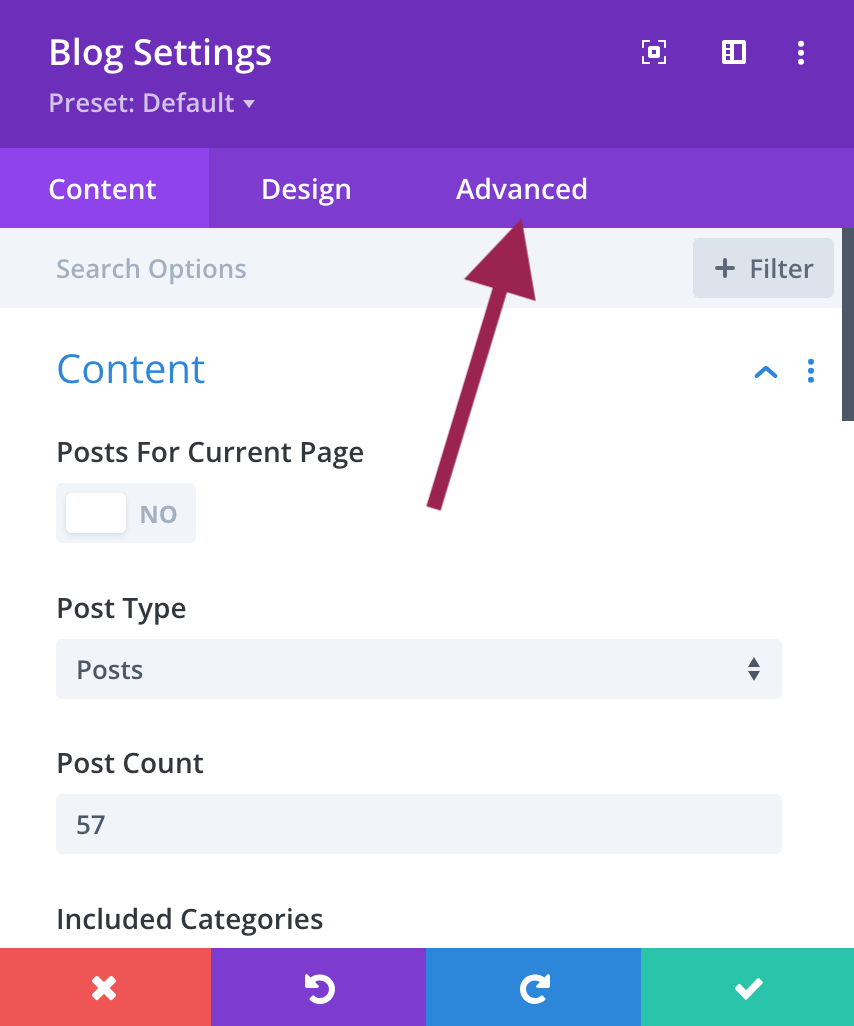
Task: Click the Post Count input field
Action: tap(418, 824)
